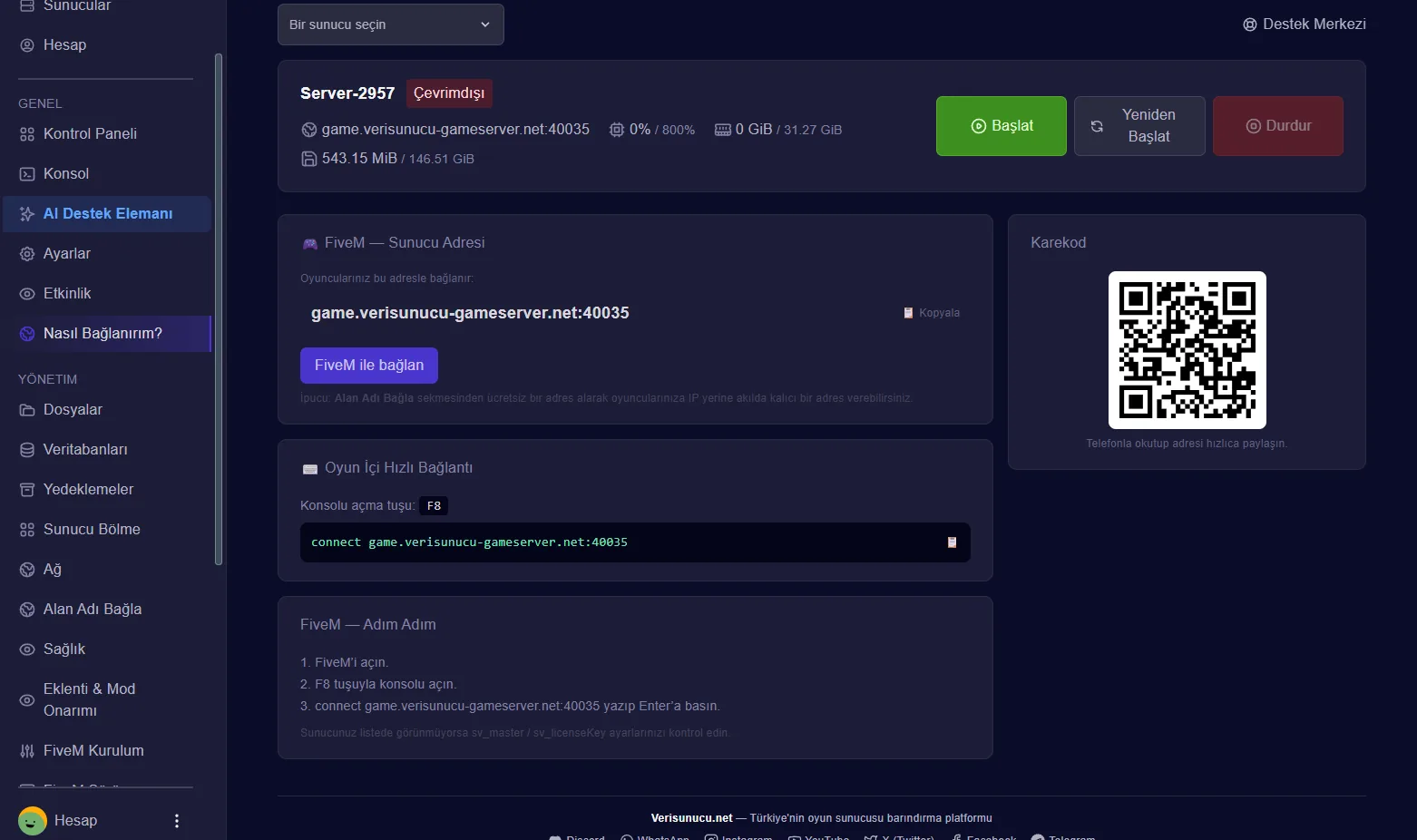This screenshot has width=1417, height=840.
Task: Open the three-dot account menu
Action: pyautogui.click(x=177, y=821)
